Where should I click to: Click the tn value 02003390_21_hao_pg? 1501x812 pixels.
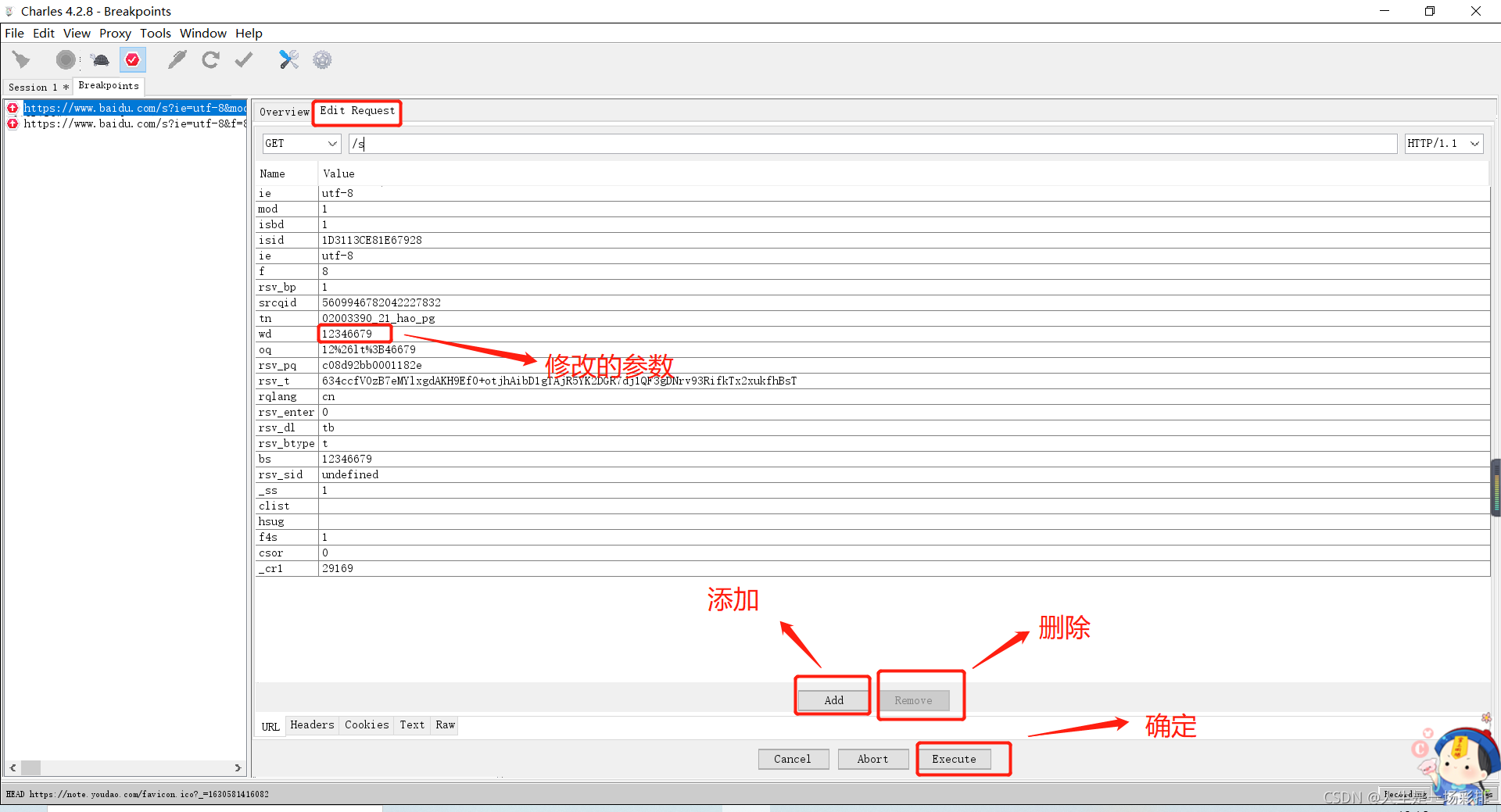[378, 318]
